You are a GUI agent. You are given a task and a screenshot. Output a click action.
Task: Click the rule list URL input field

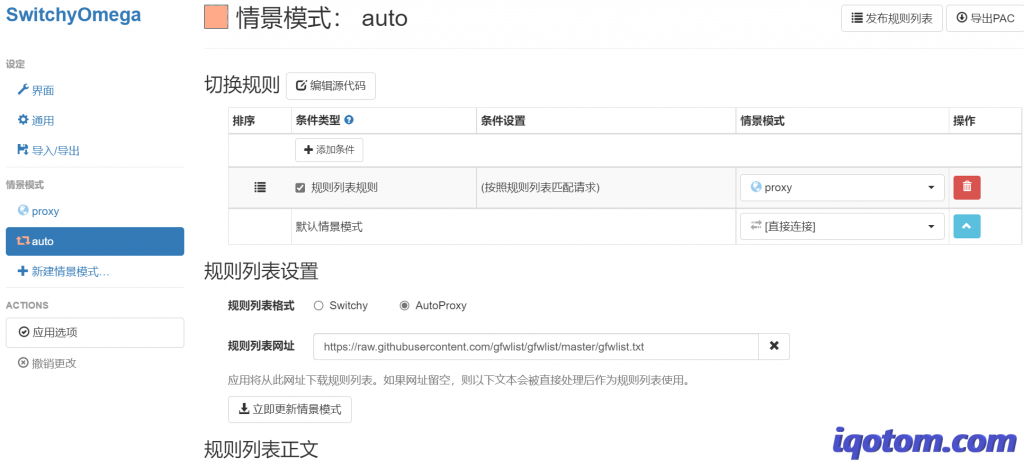click(535, 346)
